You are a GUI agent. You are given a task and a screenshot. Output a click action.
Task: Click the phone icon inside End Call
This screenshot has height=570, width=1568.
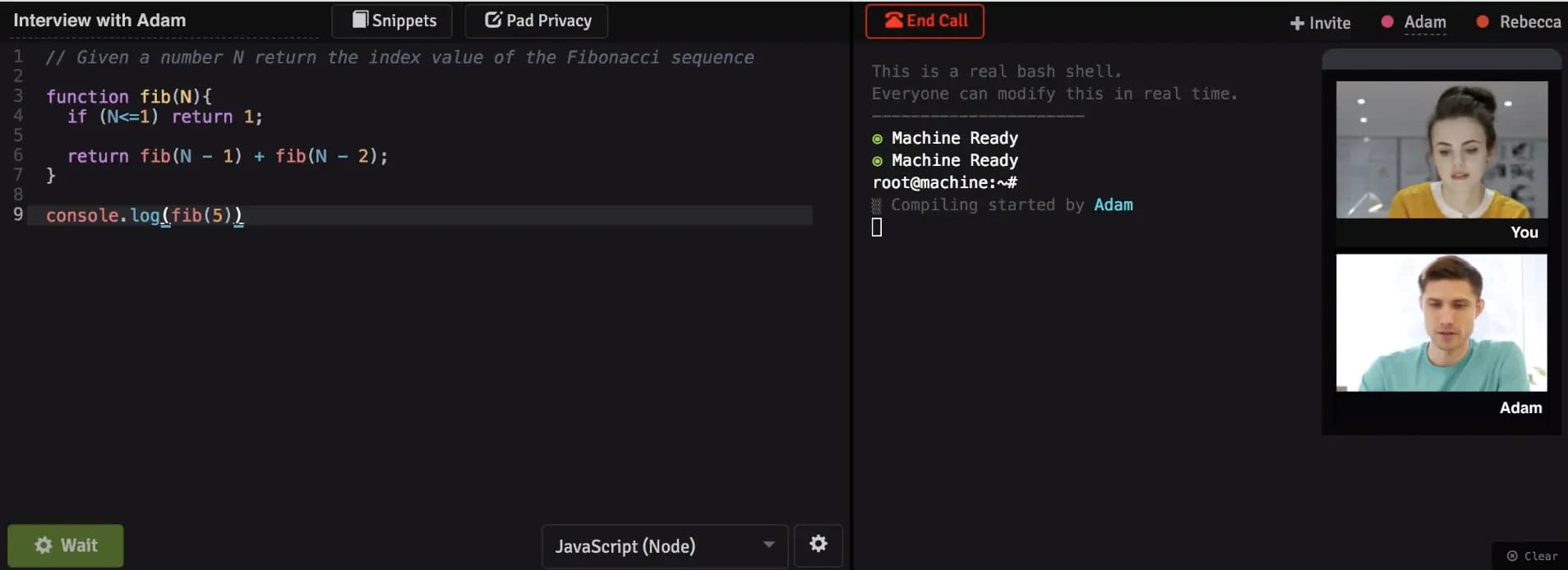click(x=893, y=21)
